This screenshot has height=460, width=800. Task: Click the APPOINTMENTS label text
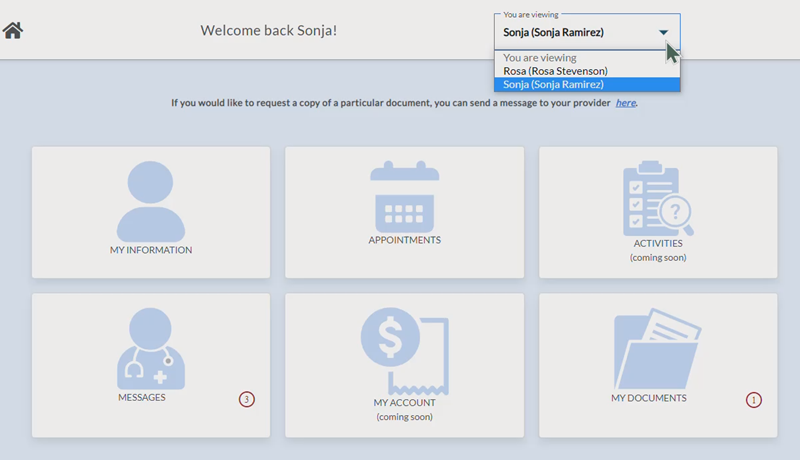[x=404, y=240]
